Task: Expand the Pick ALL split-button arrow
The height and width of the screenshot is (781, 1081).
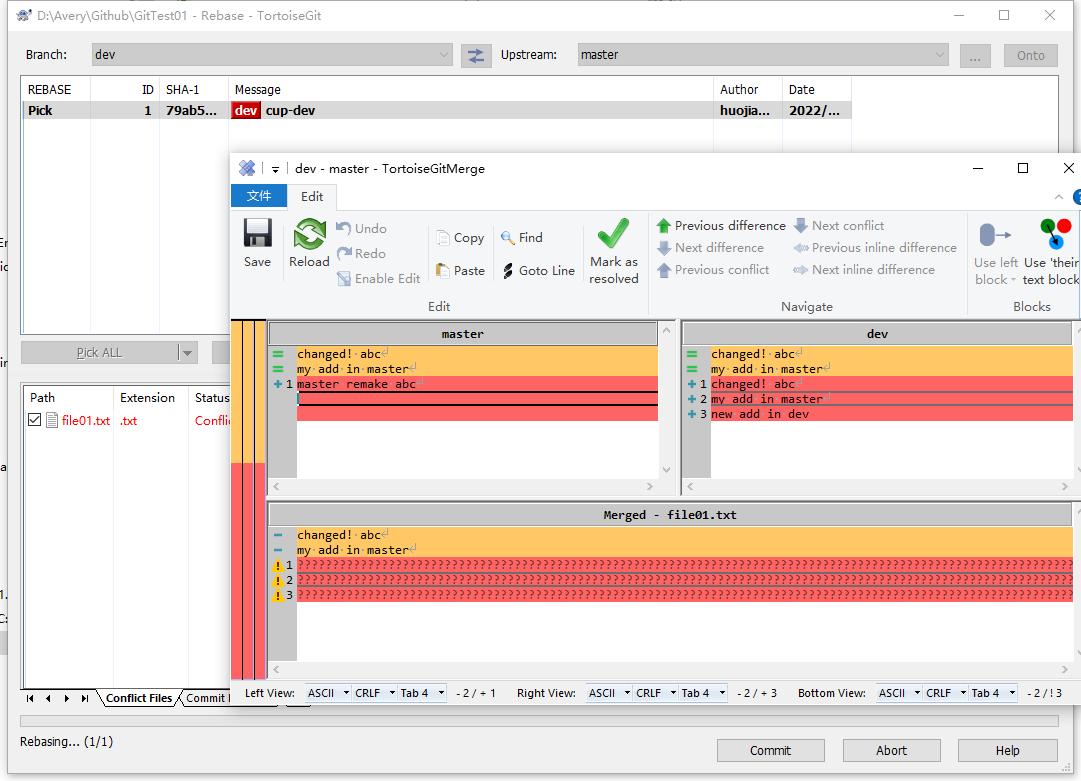Action: point(187,353)
